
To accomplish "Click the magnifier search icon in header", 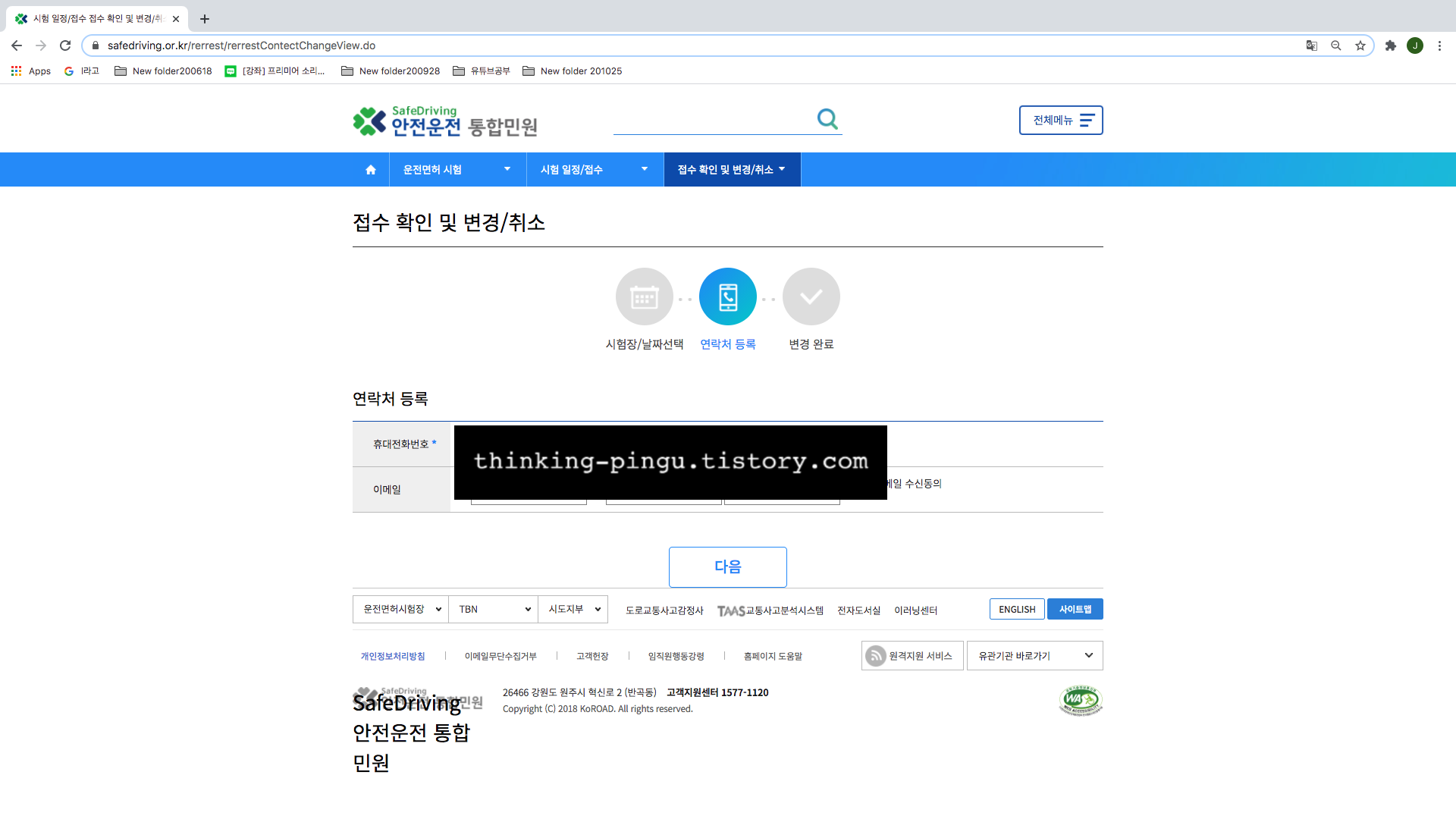I will [x=827, y=119].
